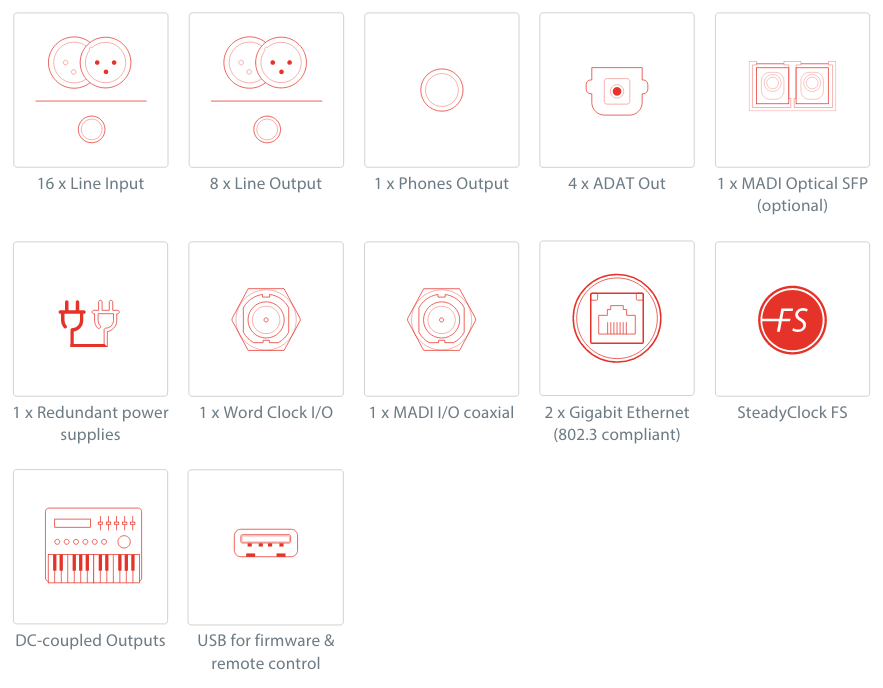This screenshot has width=883, height=688.
Task: Select the '4 x ADAT Out' text
Action: tap(617, 184)
